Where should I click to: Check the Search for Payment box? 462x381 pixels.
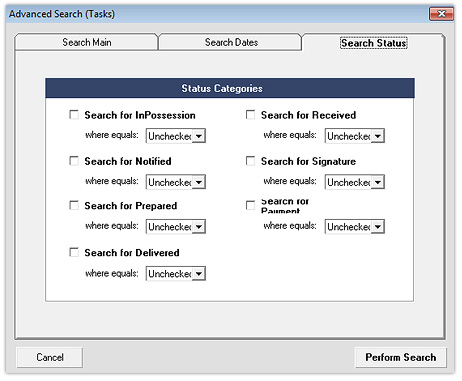(250, 205)
